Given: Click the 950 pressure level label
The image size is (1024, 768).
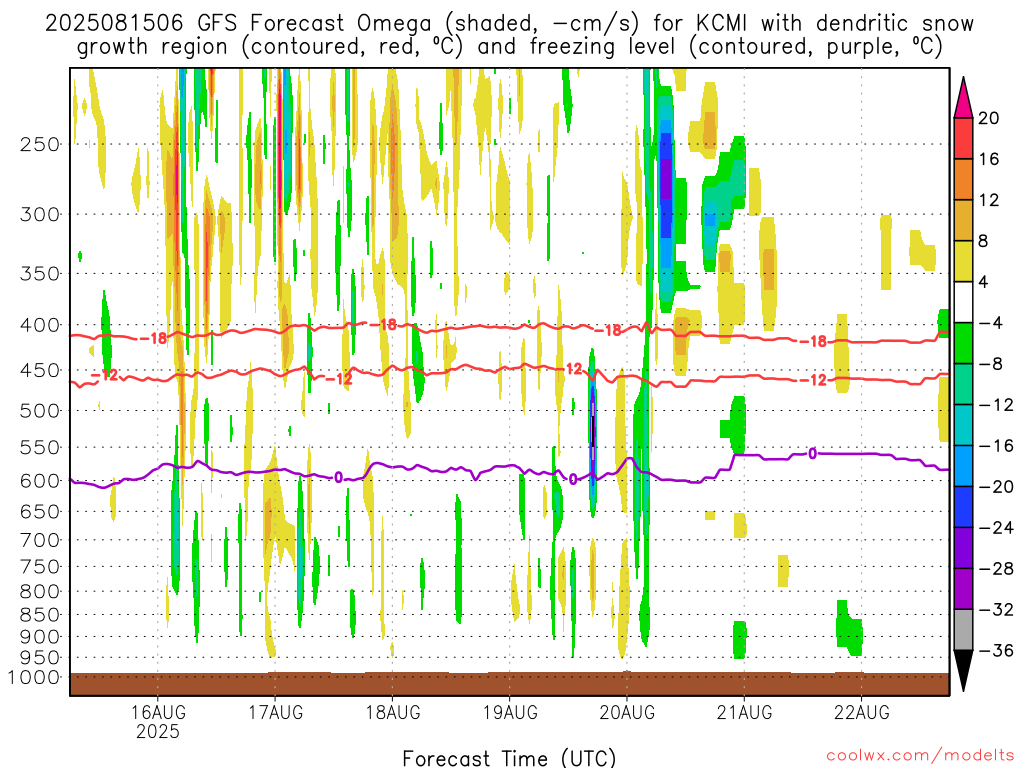Looking at the screenshot, I should [x=40, y=658].
